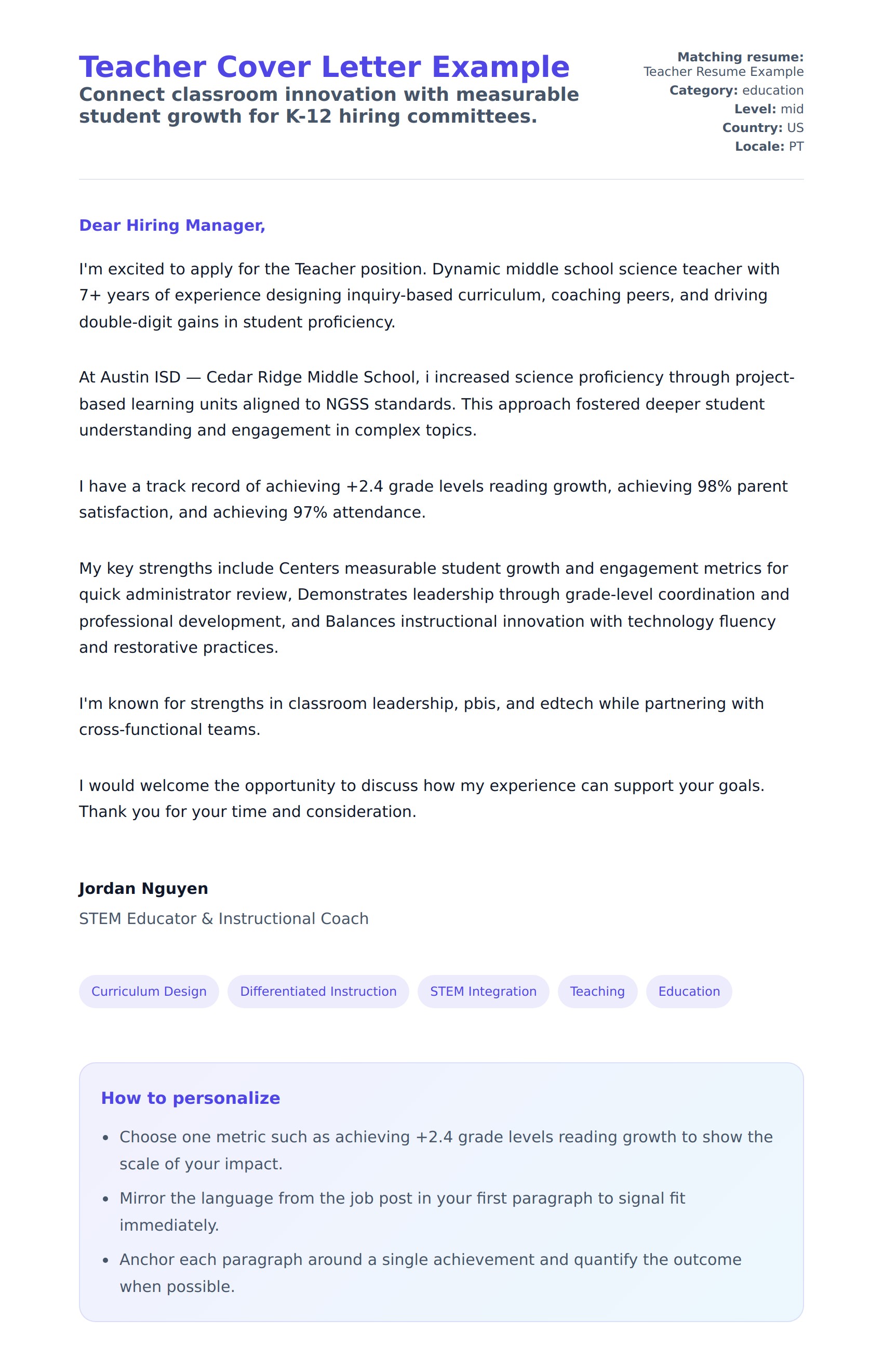Image resolution: width=883 pixels, height=1372 pixels.
Task: Click the Austin ISD paragraph
Action: [436, 404]
